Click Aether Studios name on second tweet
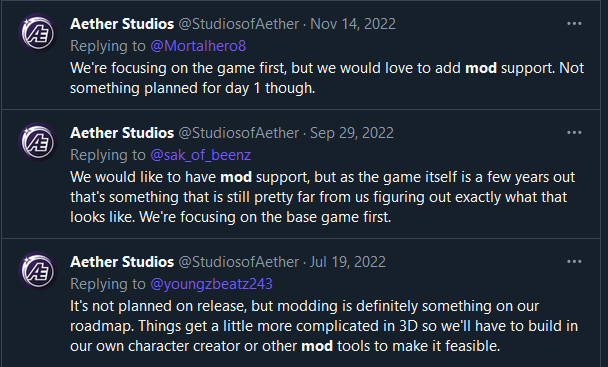The height and width of the screenshot is (367, 608). coord(122,133)
